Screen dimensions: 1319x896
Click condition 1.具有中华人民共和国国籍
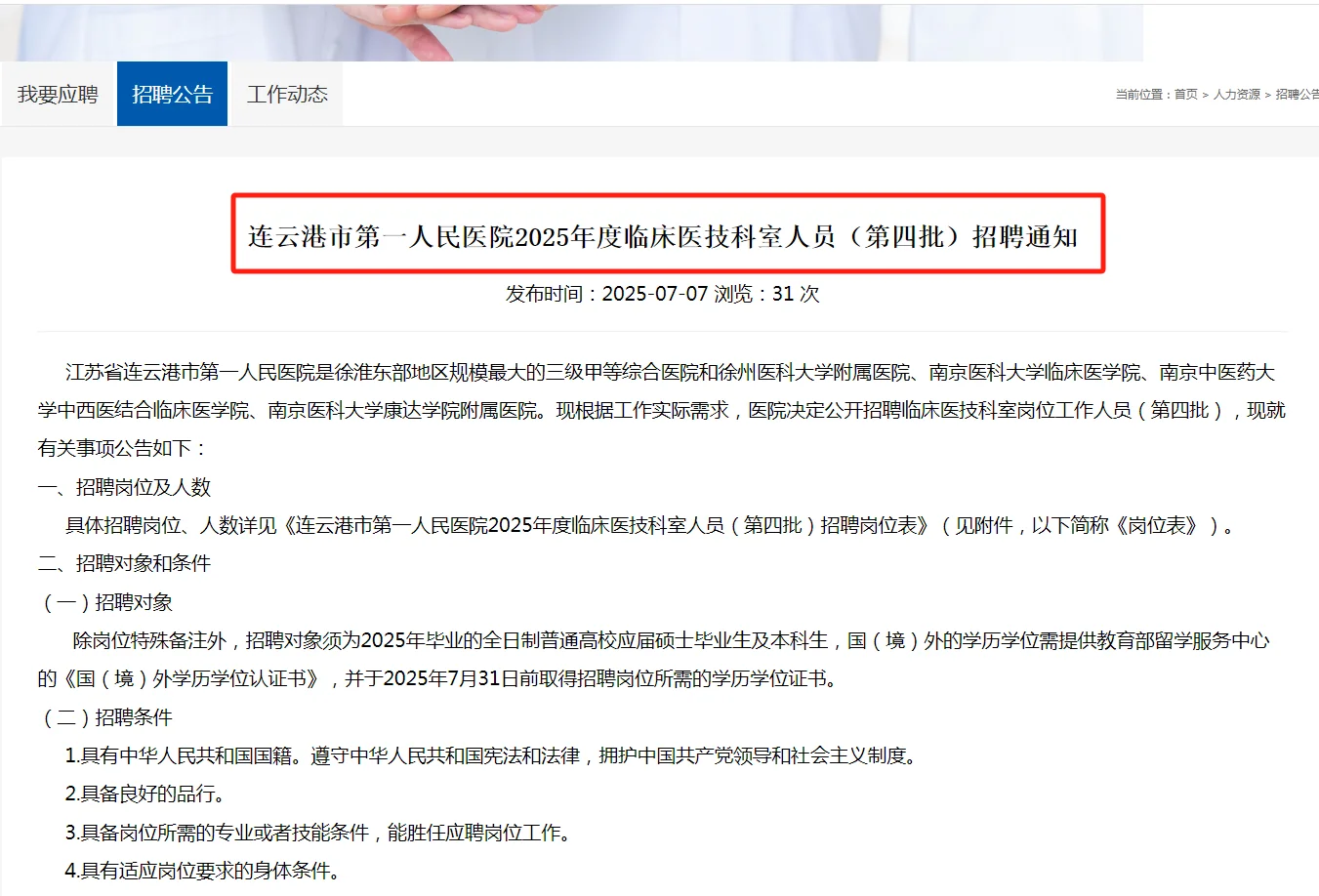tap(491, 755)
